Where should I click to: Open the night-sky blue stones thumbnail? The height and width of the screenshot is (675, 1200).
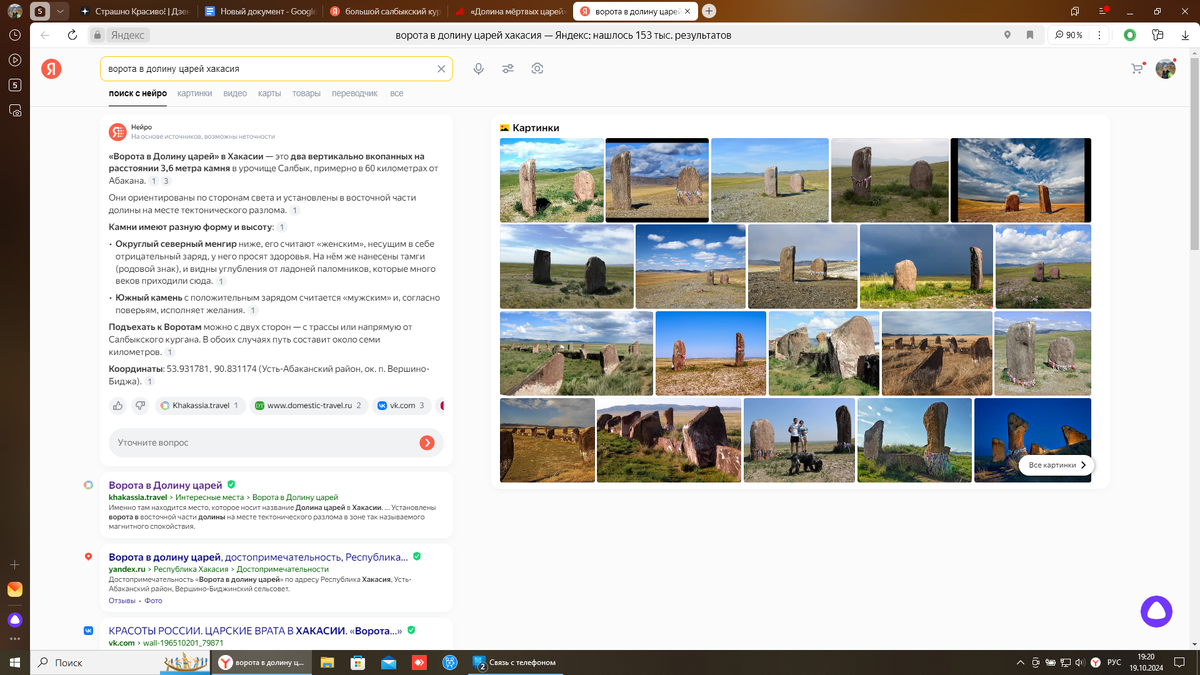coord(1032,440)
